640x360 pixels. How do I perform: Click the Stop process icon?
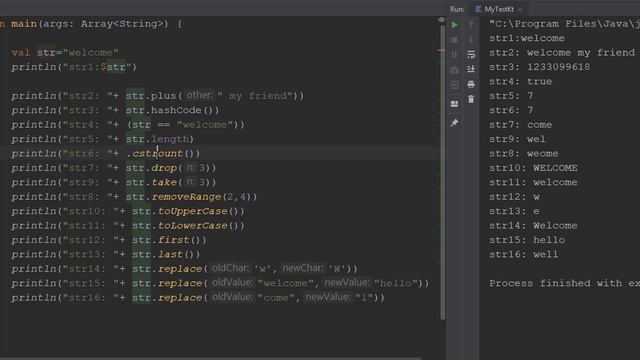[x=454, y=40]
